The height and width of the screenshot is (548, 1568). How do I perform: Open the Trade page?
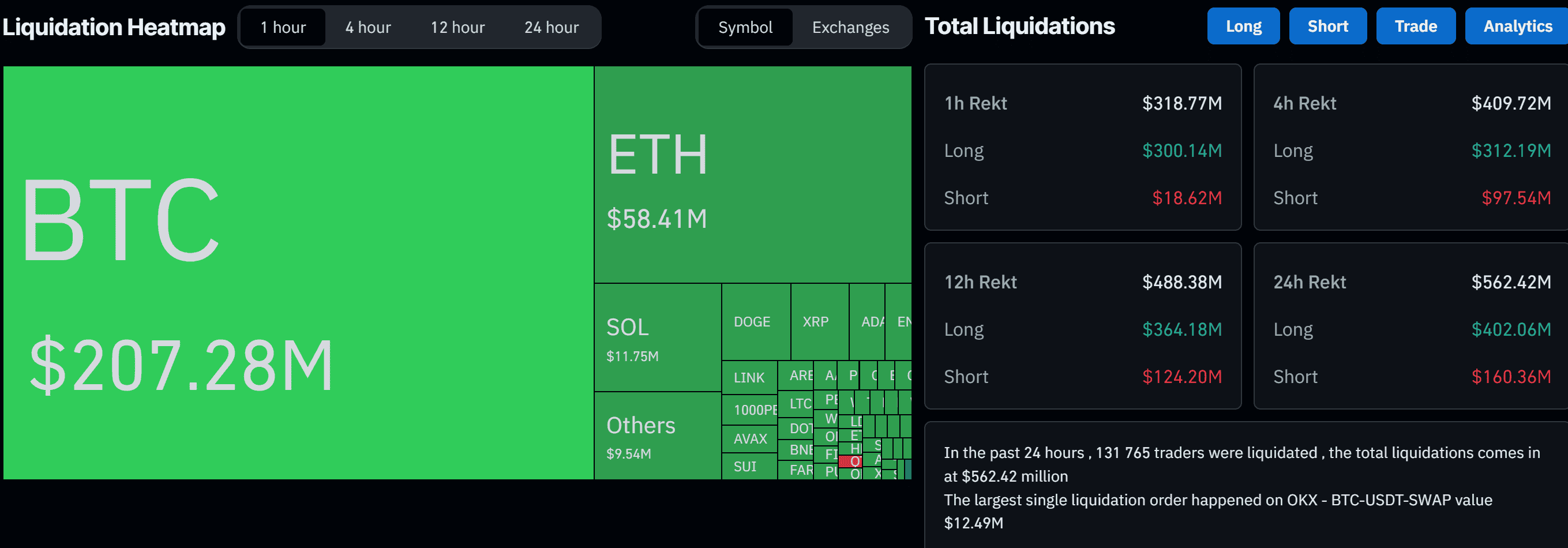coord(1415,26)
